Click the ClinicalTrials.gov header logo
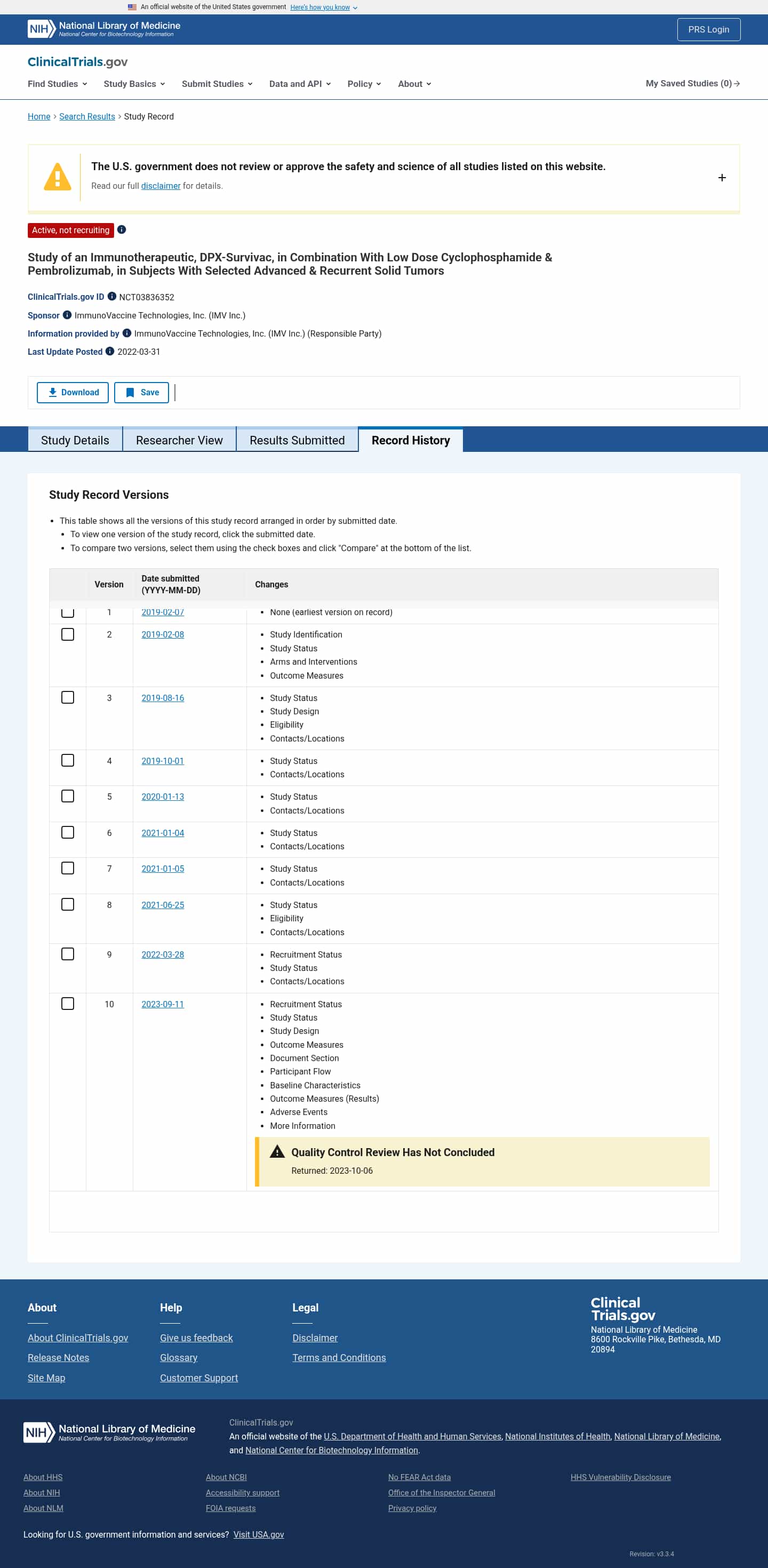768x1568 pixels. [77, 61]
